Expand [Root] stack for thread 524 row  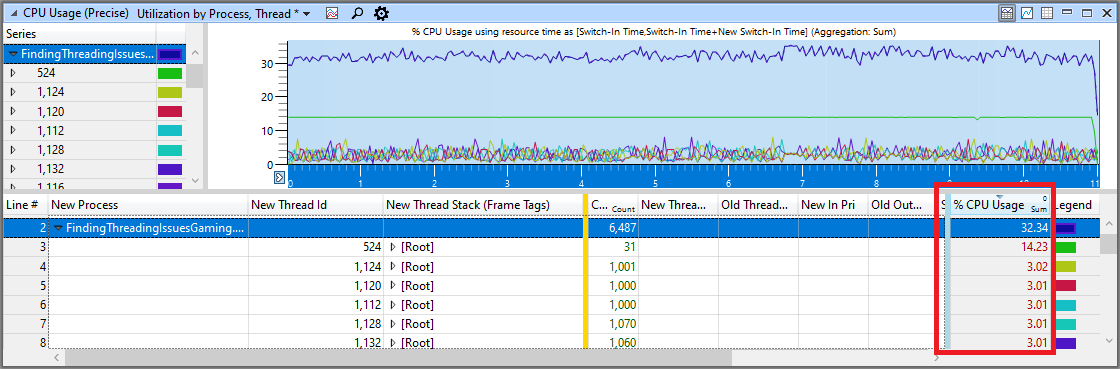[x=393, y=248]
